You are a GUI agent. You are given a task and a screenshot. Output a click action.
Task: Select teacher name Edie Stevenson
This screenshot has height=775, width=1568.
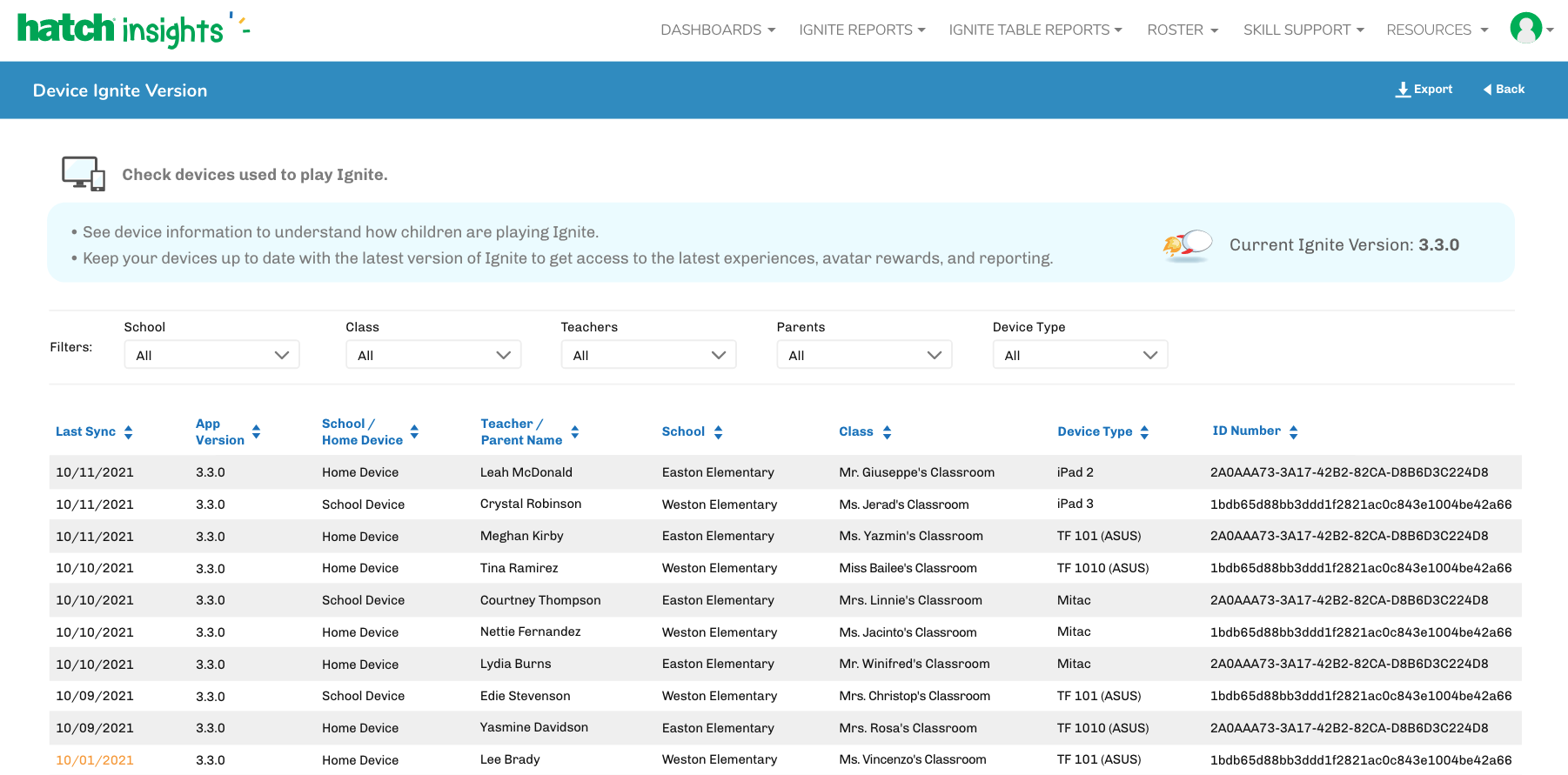pyautogui.click(x=526, y=696)
